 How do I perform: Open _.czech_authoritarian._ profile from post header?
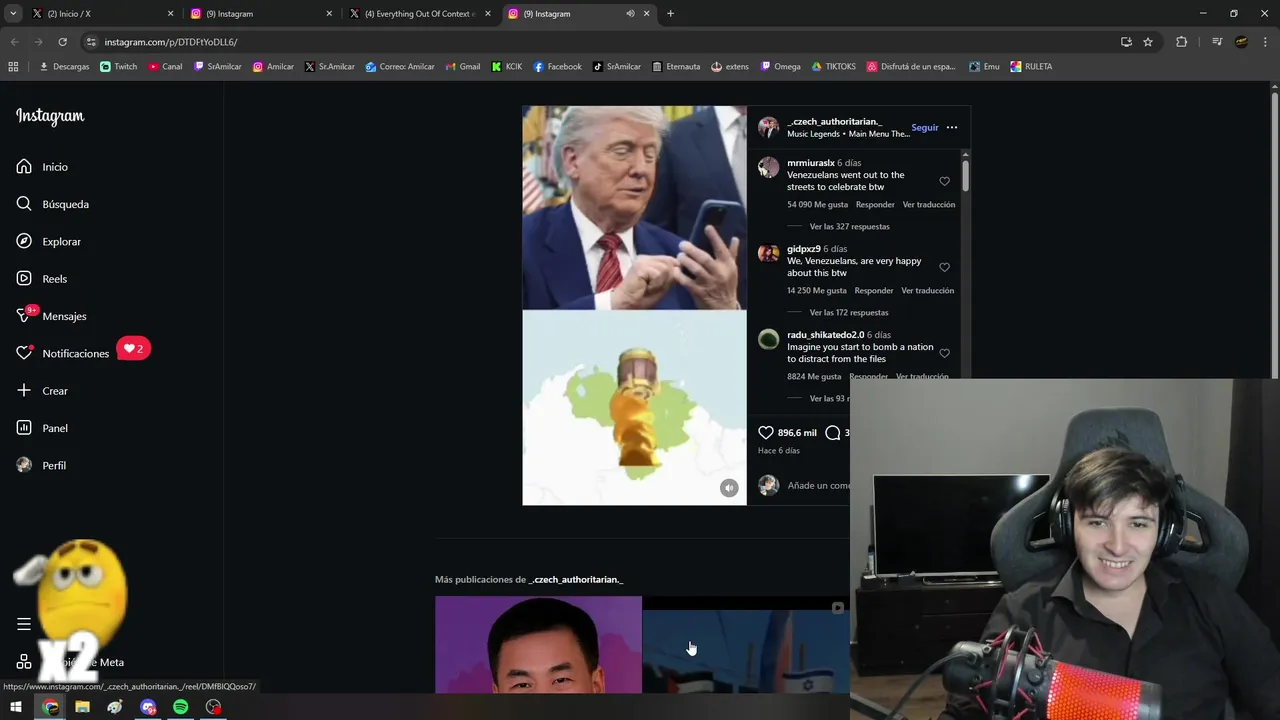tap(834, 122)
